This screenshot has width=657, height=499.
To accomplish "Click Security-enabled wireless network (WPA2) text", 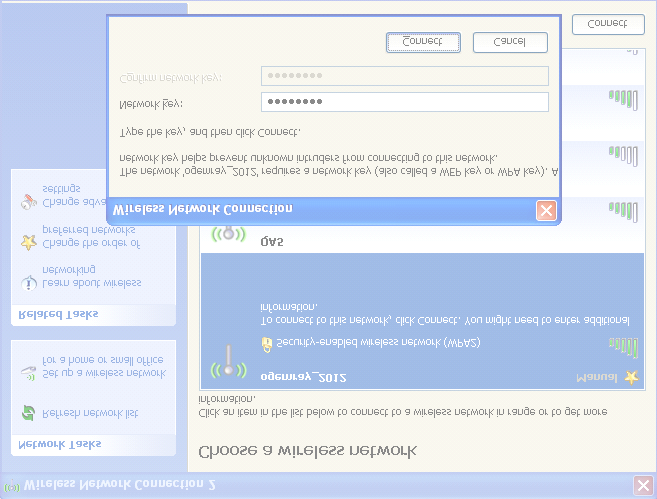I will click(x=378, y=342).
